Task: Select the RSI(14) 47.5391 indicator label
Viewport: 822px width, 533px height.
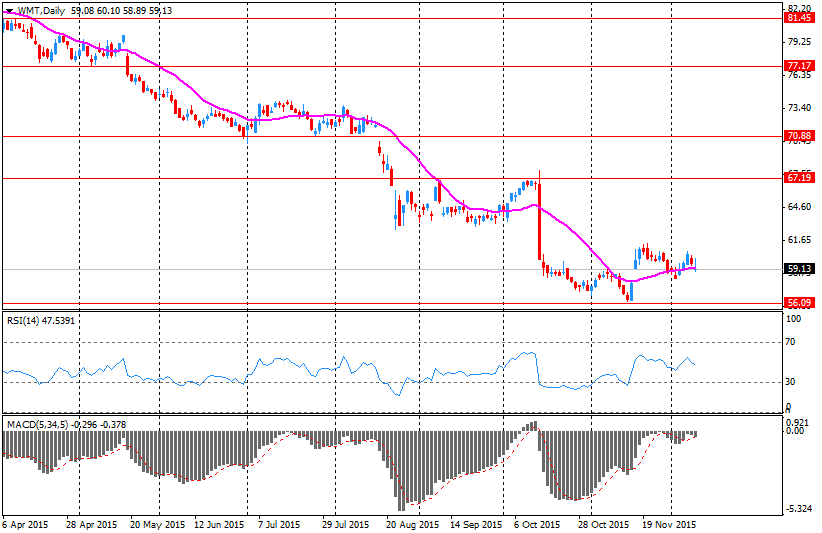Action: (x=41, y=320)
